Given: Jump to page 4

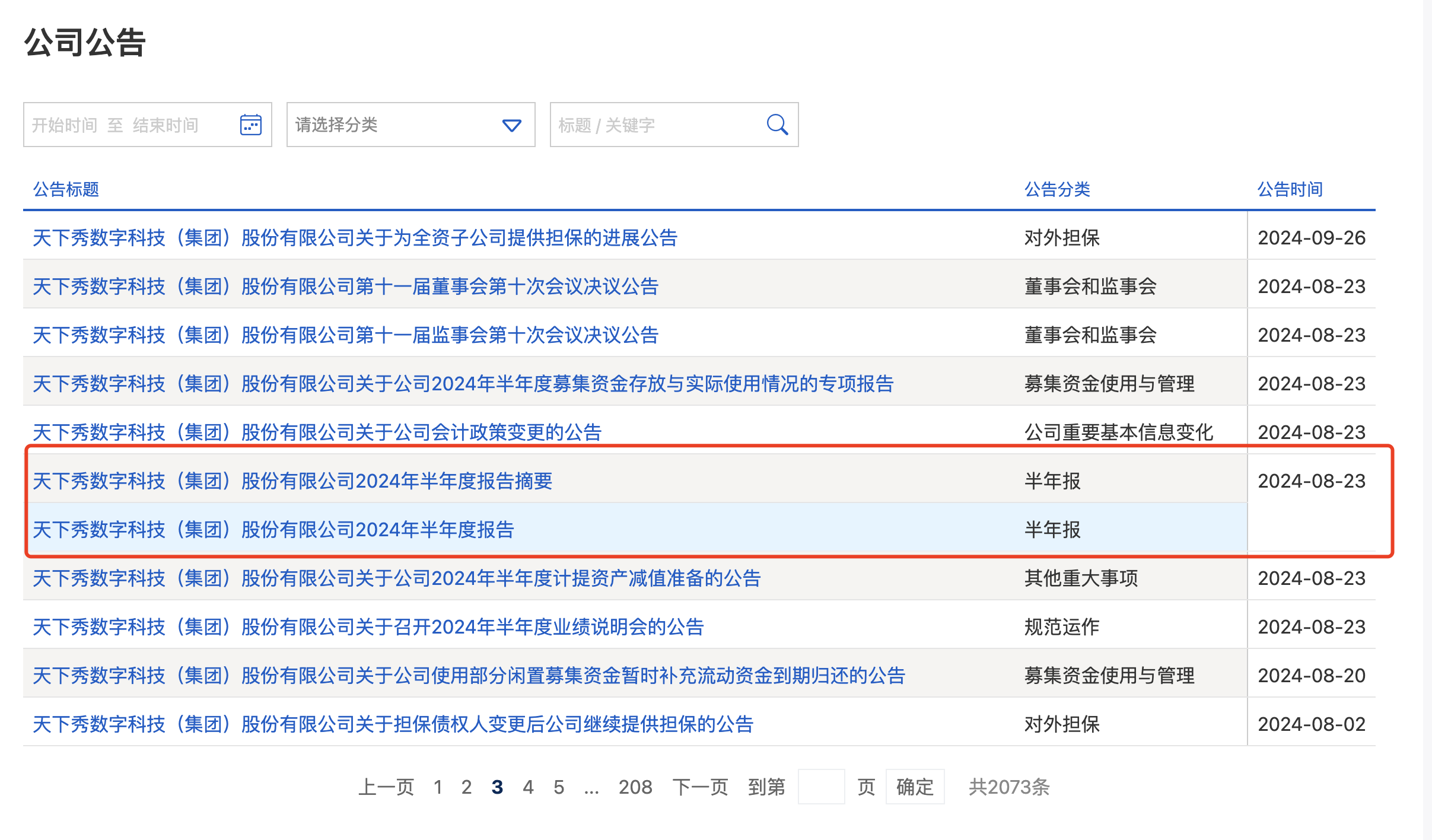Looking at the screenshot, I should (x=528, y=787).
